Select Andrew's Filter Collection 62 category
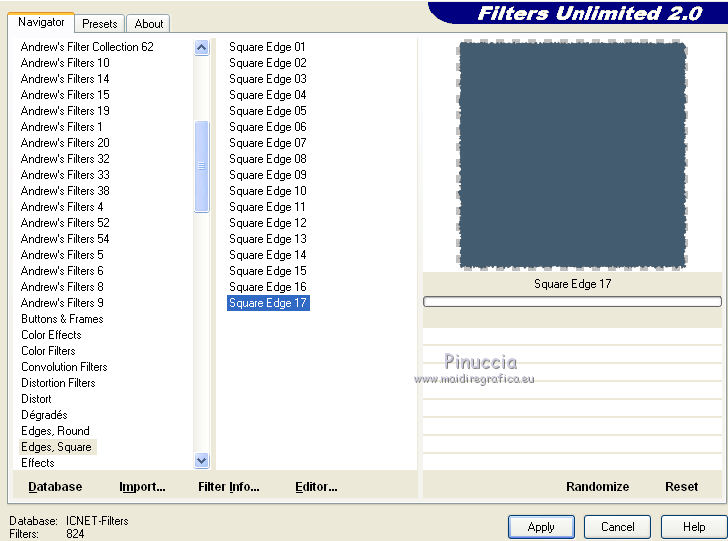Screen dimensions: 728x541 click(x=87, y=47)
